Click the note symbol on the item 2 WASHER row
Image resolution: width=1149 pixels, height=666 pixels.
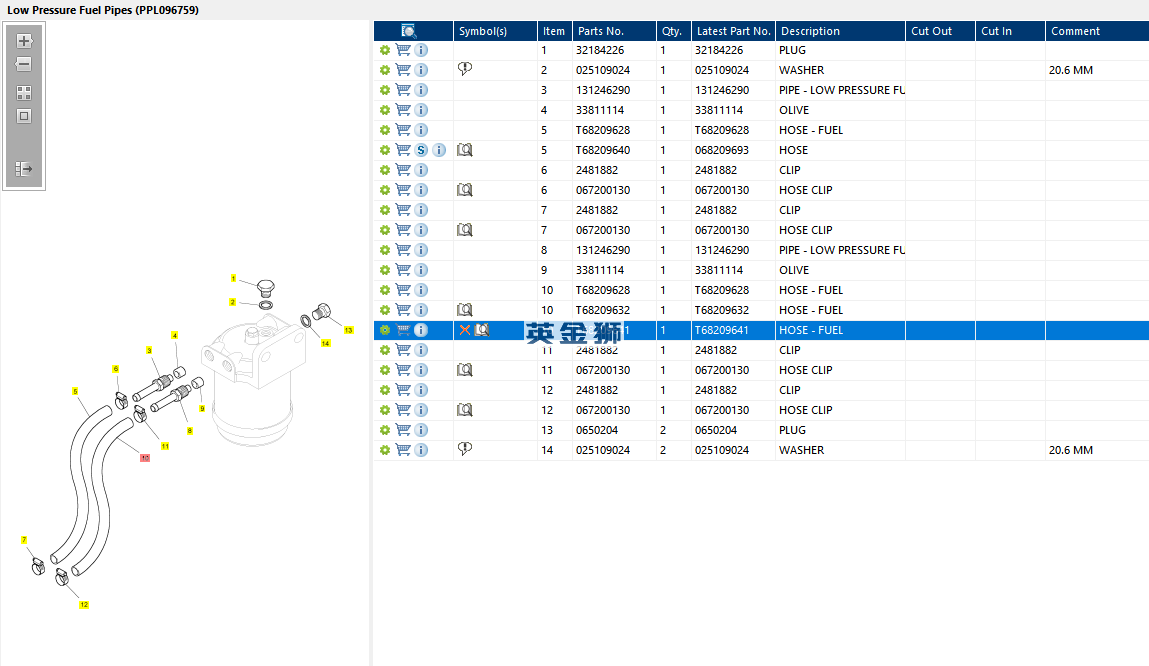point(465,69)
